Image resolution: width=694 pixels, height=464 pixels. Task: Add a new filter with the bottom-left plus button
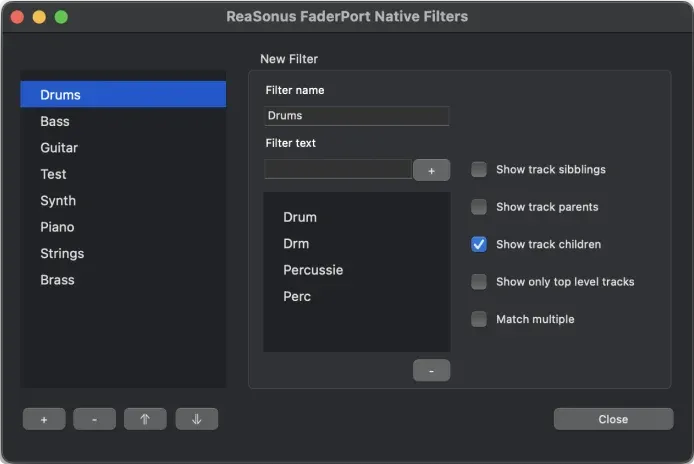tap(44, 419)
